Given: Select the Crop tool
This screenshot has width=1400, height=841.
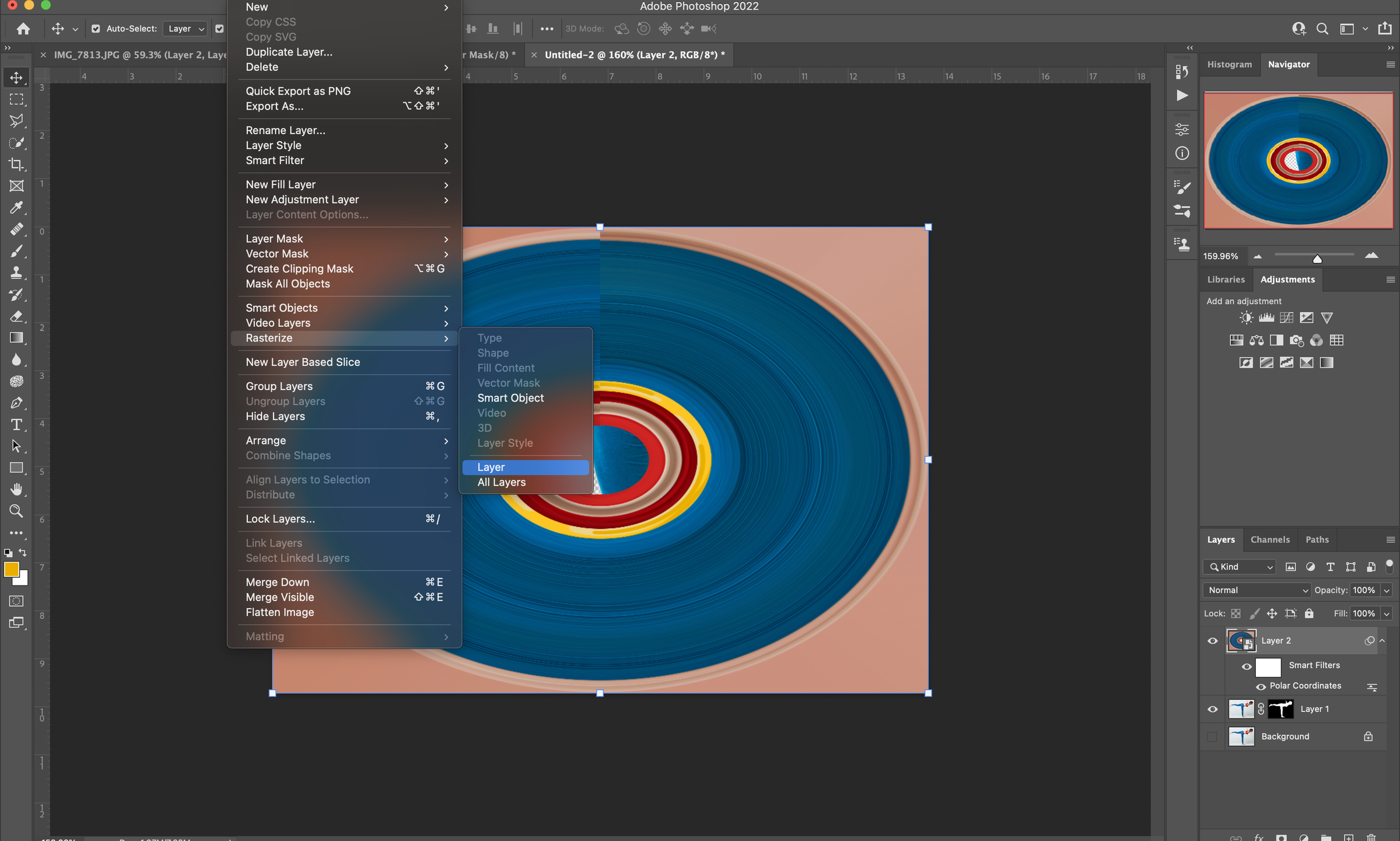Looking at the screenshot, I should [x=16, y=165].
